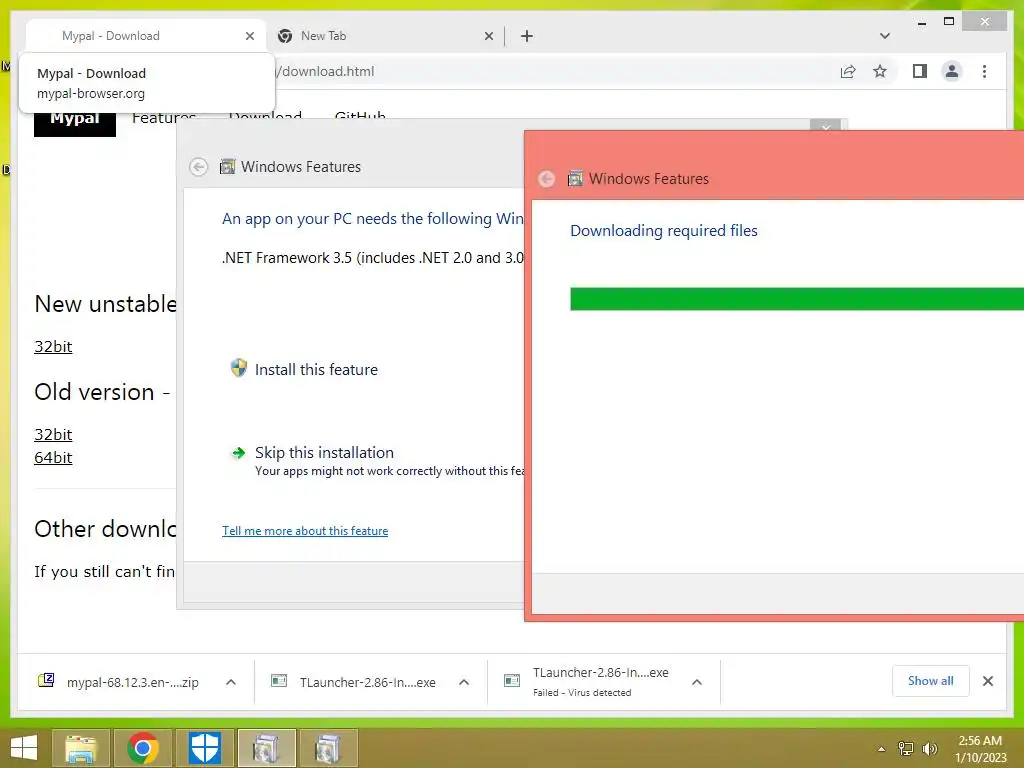Select second Windows Features taskbar icon
This screenshot has height=768, width=1024.
pos(328,748)
